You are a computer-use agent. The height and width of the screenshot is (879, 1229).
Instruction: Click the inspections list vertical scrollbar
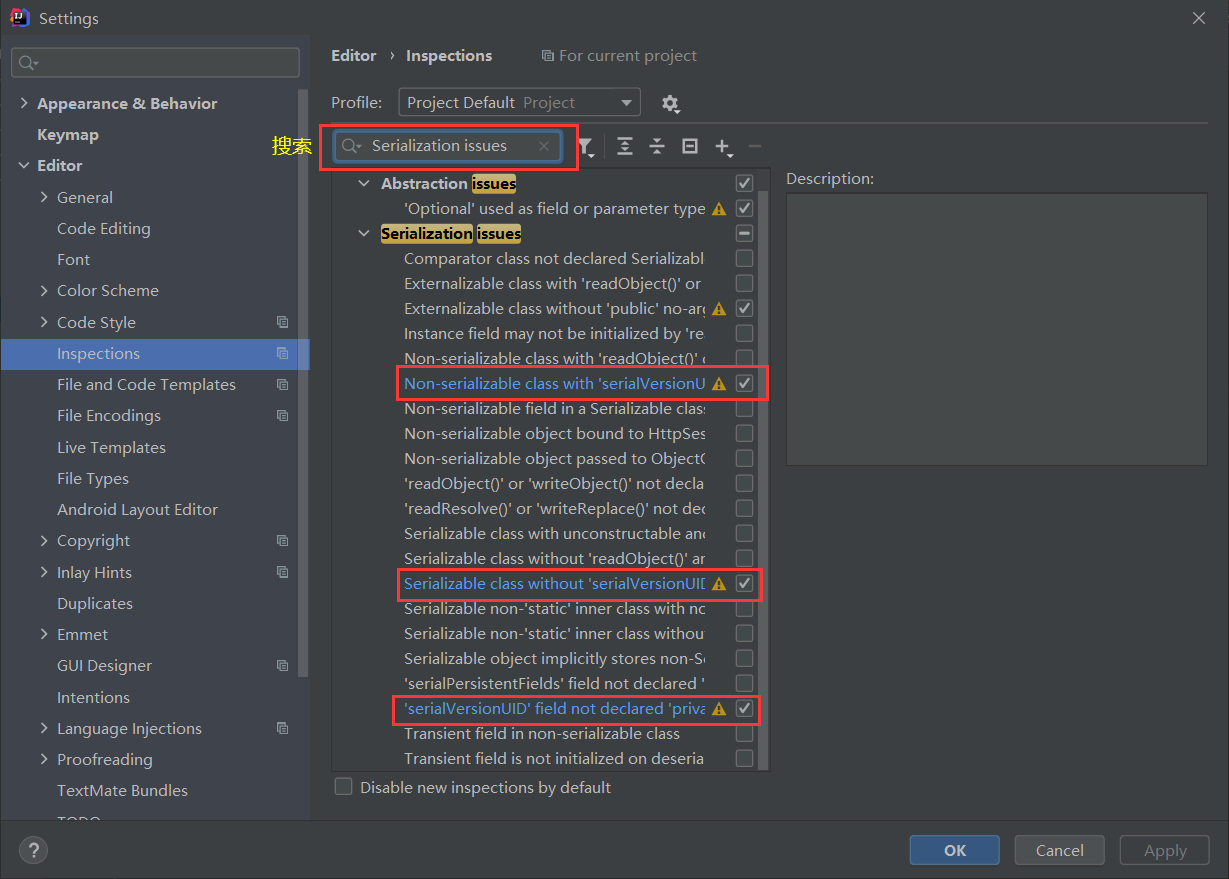pyautogui.click(x=763, y=480)
